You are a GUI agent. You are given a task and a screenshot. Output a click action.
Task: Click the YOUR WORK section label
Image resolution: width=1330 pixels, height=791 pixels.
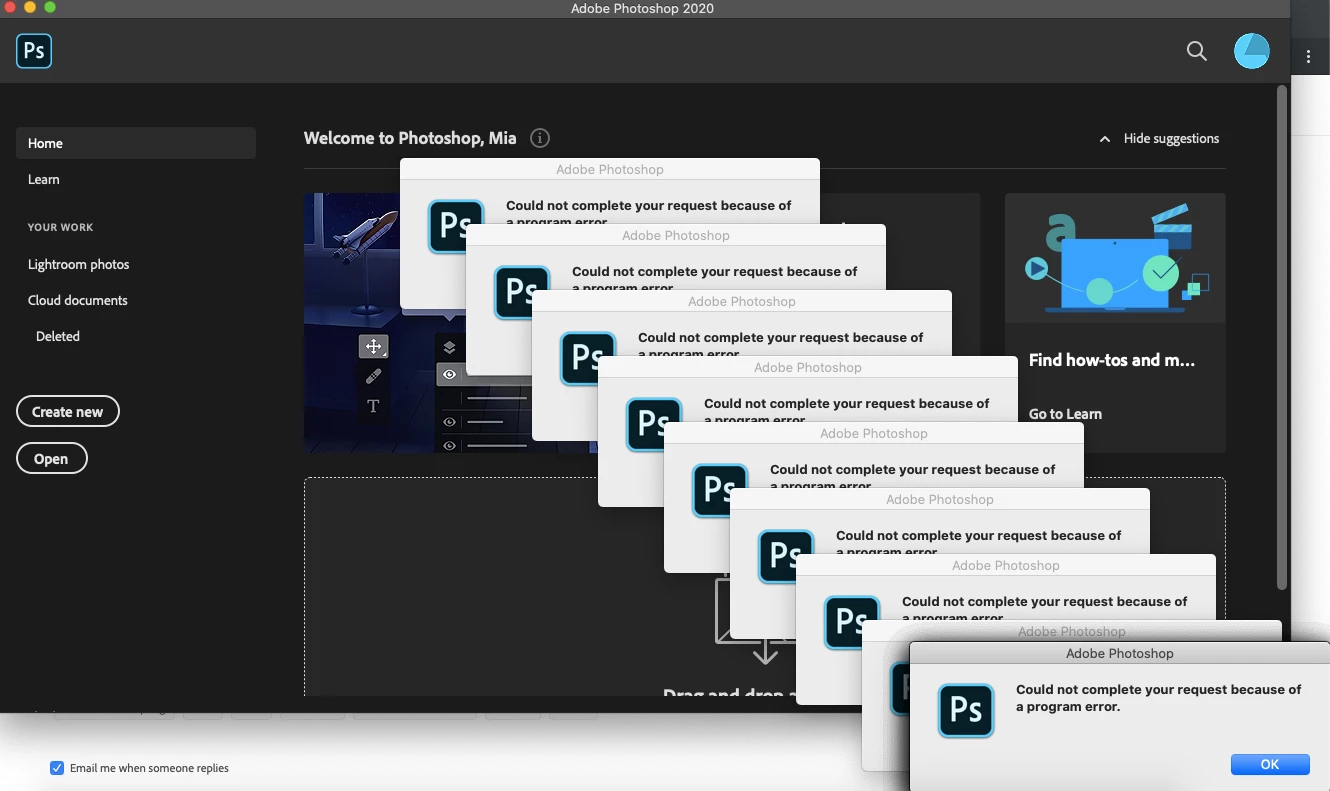pos(60,227)
